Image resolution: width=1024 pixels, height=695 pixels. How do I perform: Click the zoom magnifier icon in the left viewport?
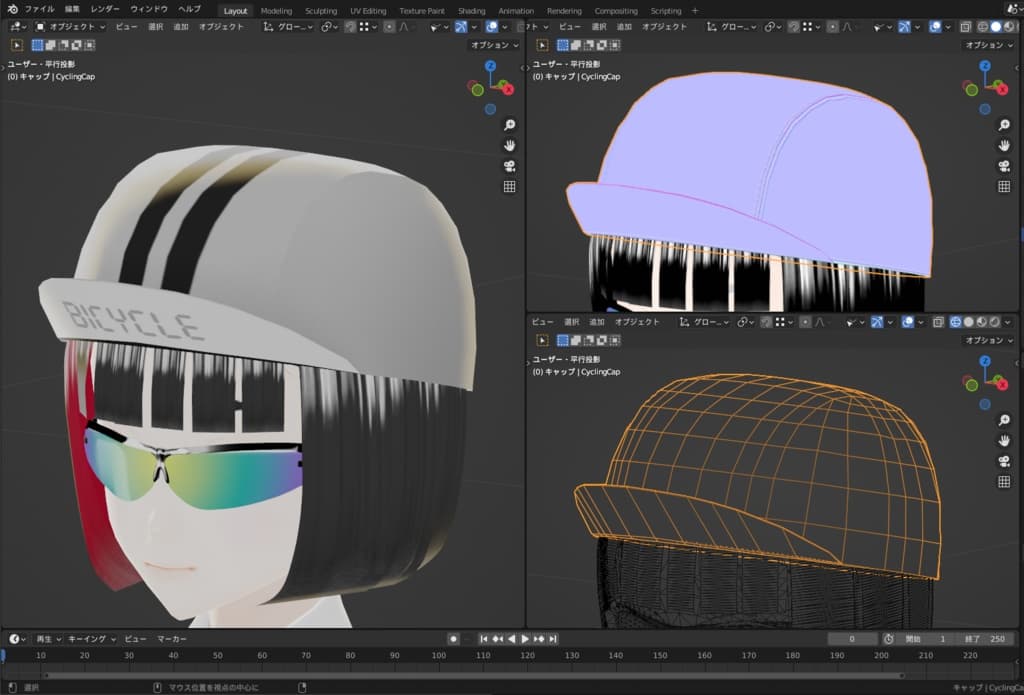tap(509, 125)
